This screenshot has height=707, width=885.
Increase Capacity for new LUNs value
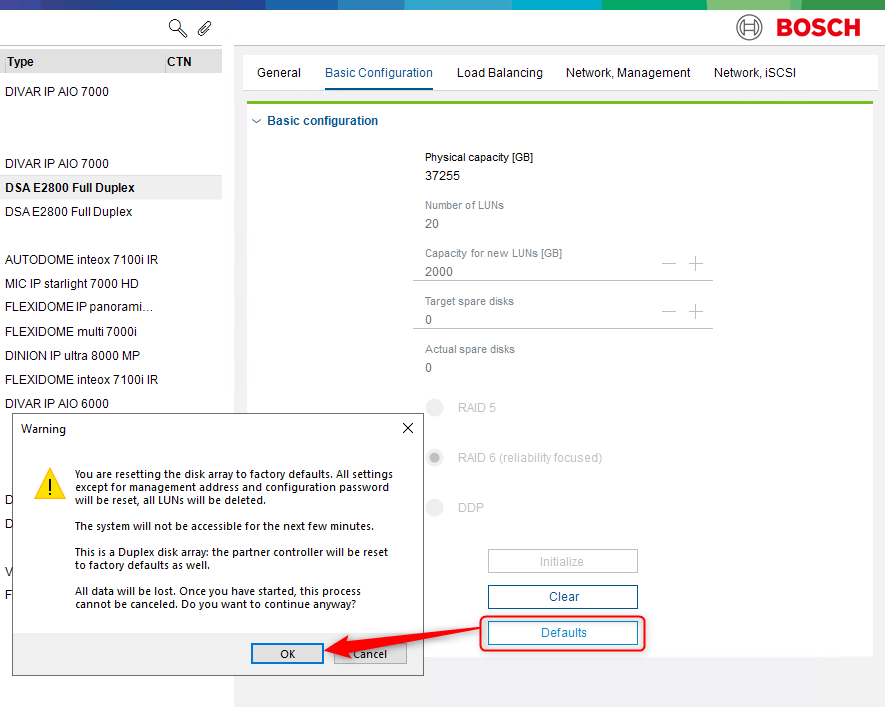(696, 264)
